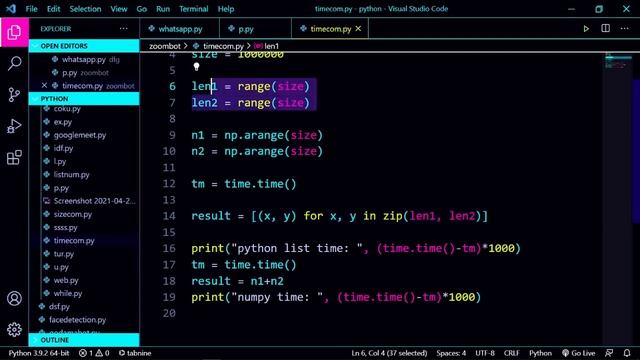This screenshot has height=360, width=640.
Task: Change indentation via Spaces: 4
Action: click(451, 353)
